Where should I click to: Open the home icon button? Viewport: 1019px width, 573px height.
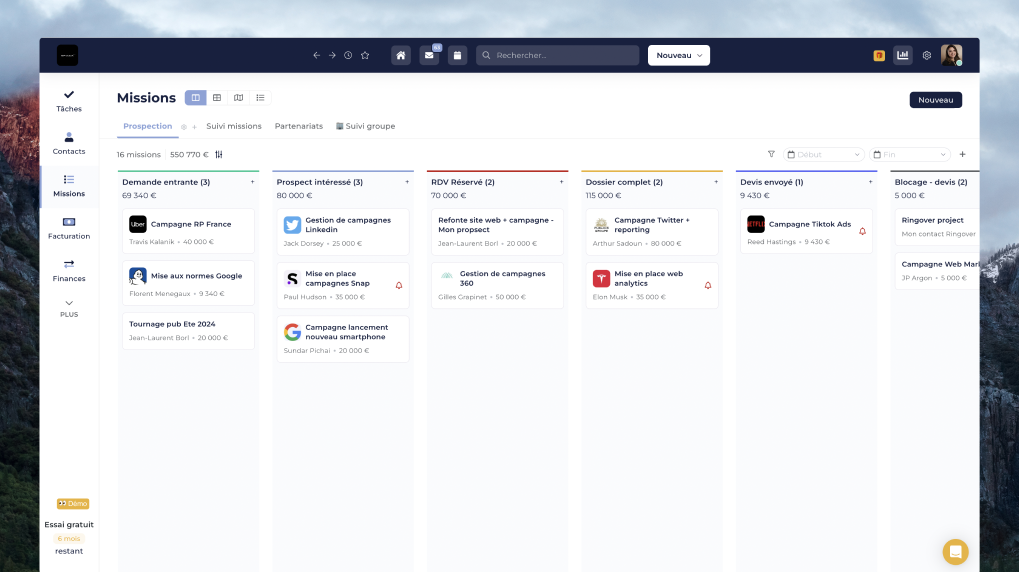[401, 55]
